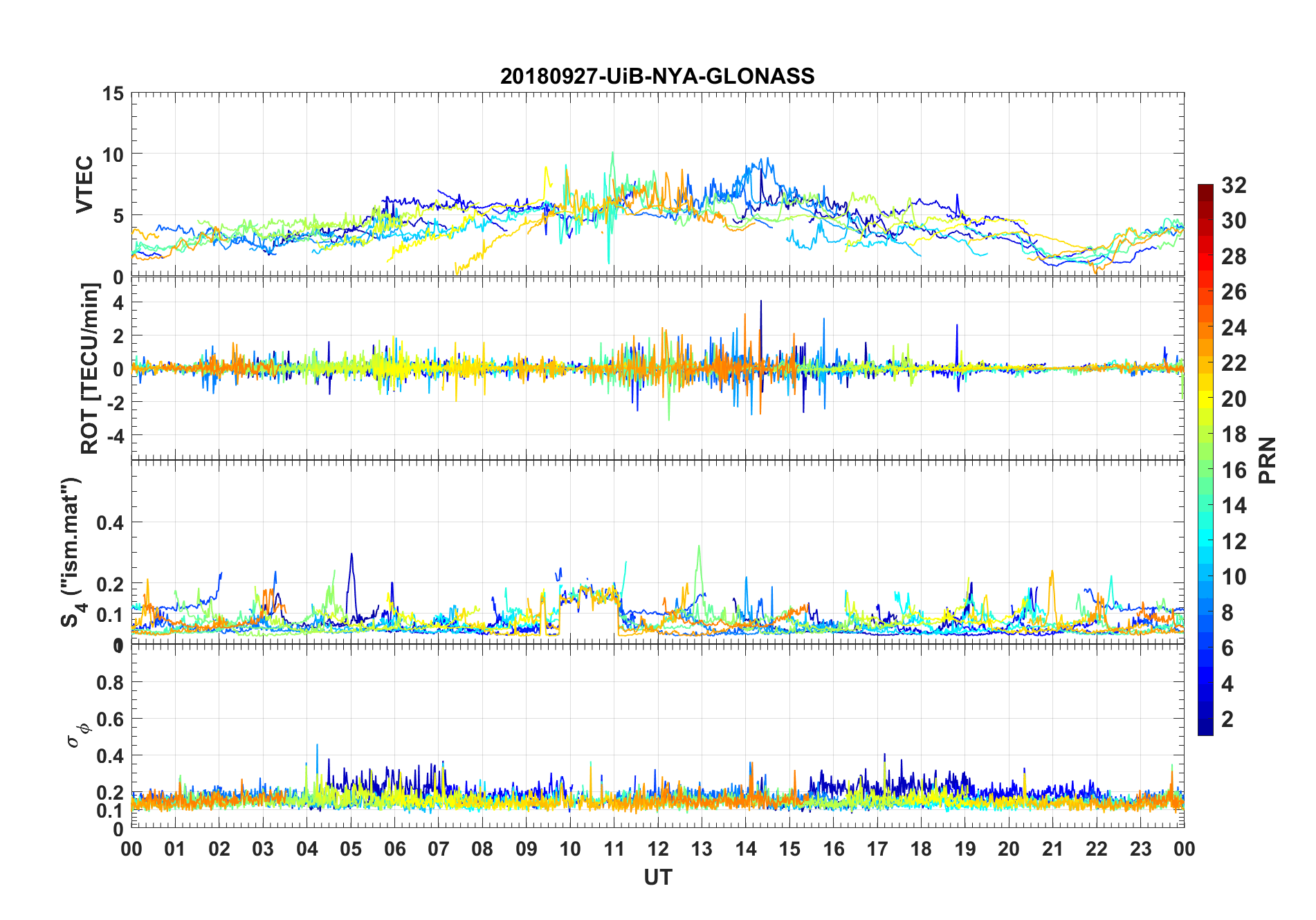Select the ROT [TECU/min] y-axis label

pyautogui.click(x=90, y=369)
